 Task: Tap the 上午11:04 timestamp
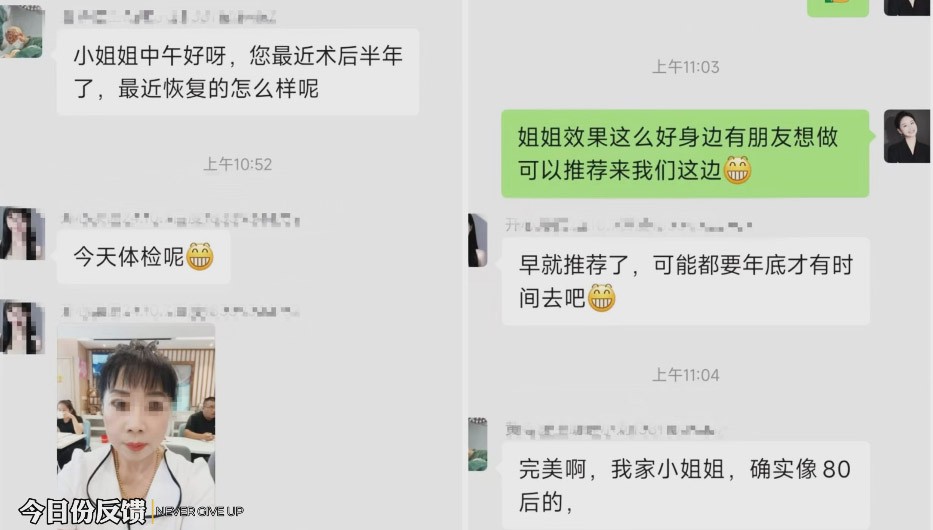(x=685, y=375)
